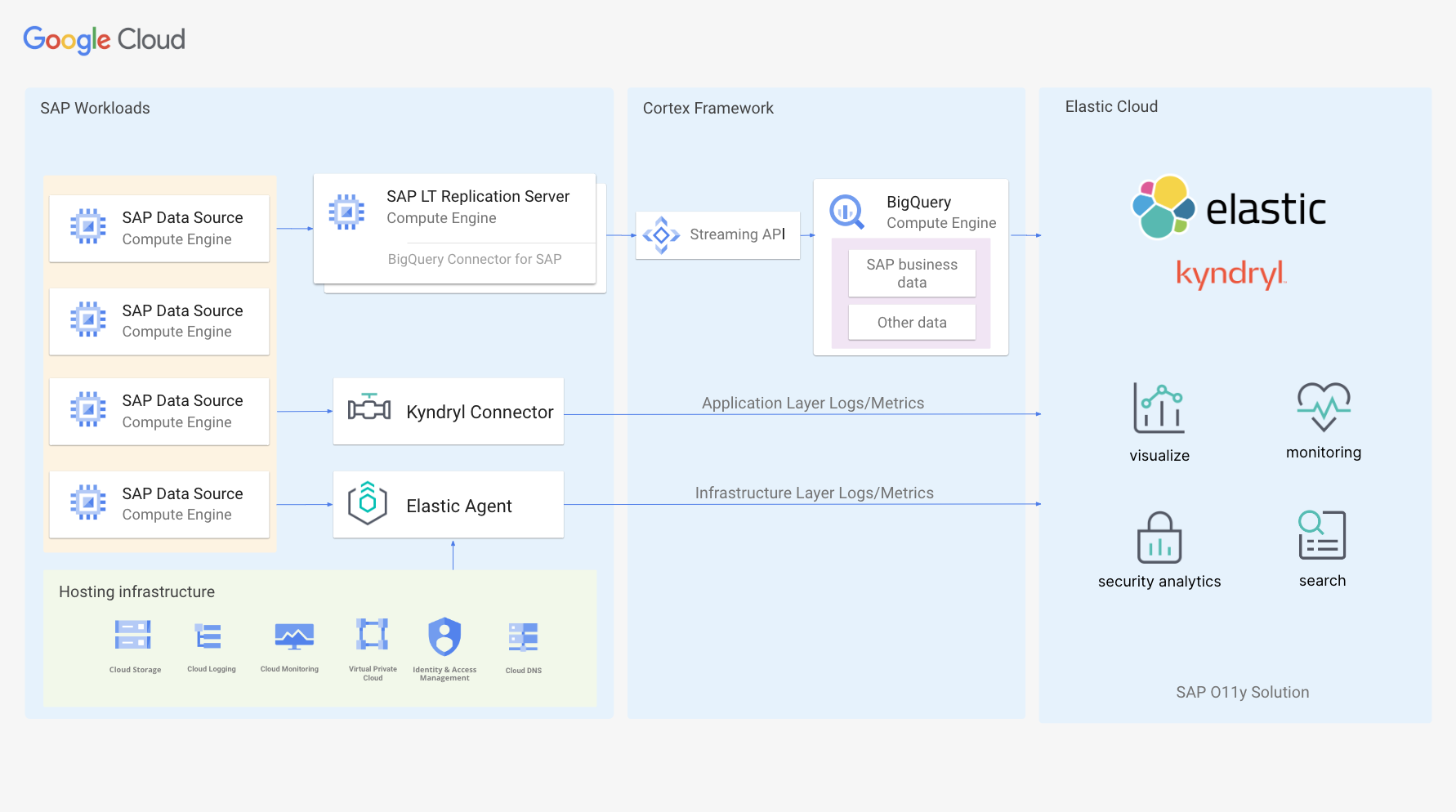The image size is (1456, 812).
Task: Click the "visualize" label
Action: click(x=1159, y=456)
